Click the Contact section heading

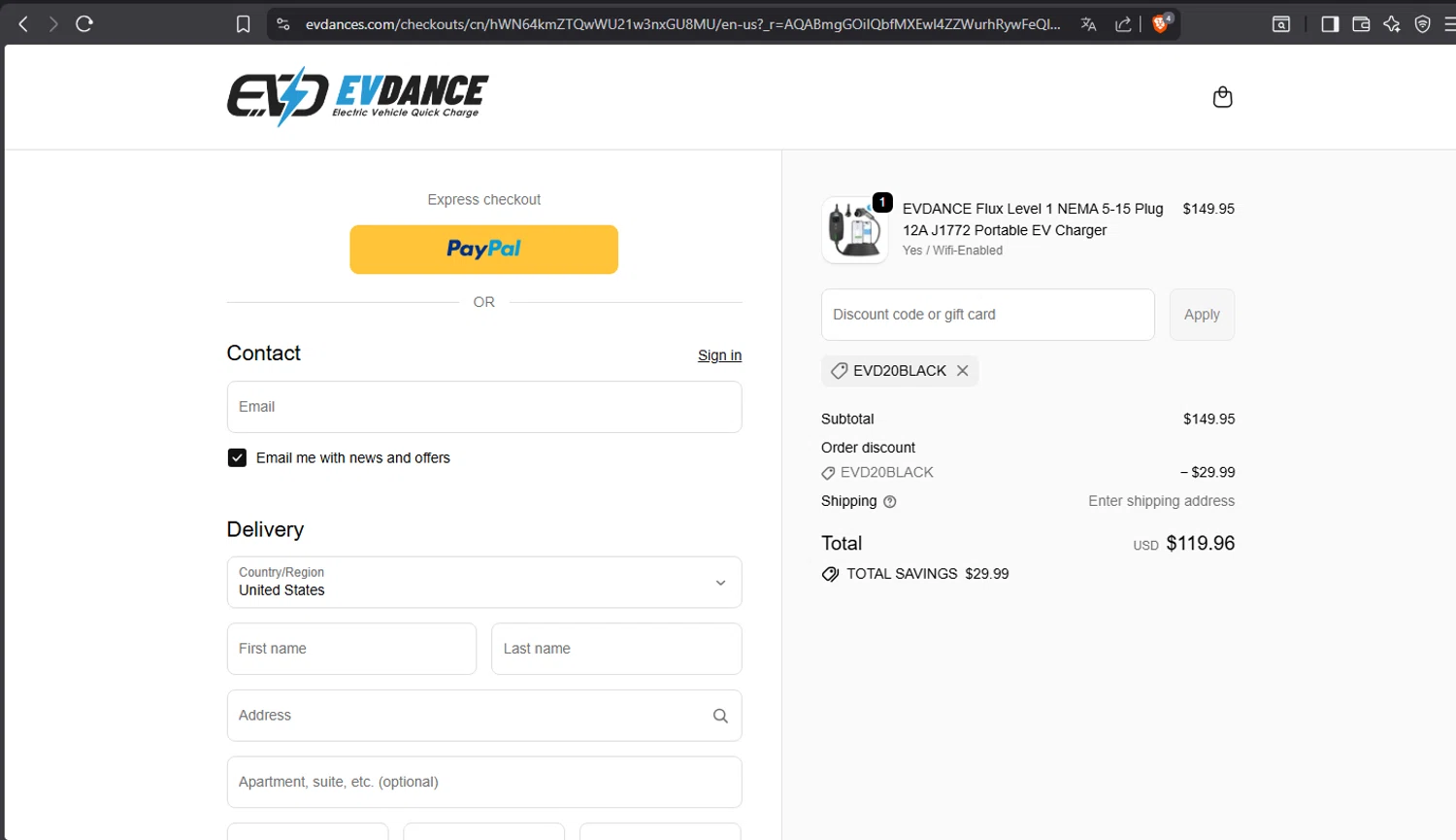tap(264, 353)
